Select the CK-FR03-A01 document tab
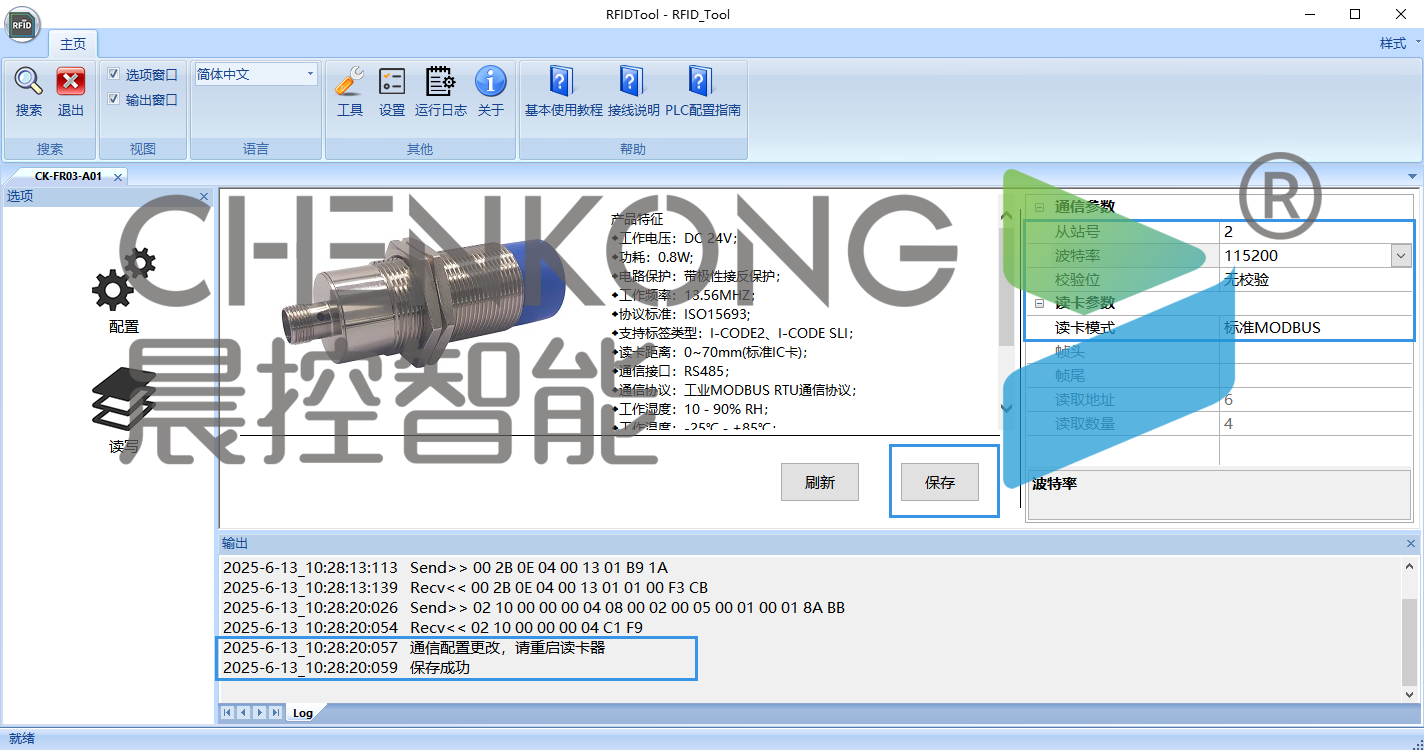This screenshot has height=750, width=1425. (x=68, y=176)
